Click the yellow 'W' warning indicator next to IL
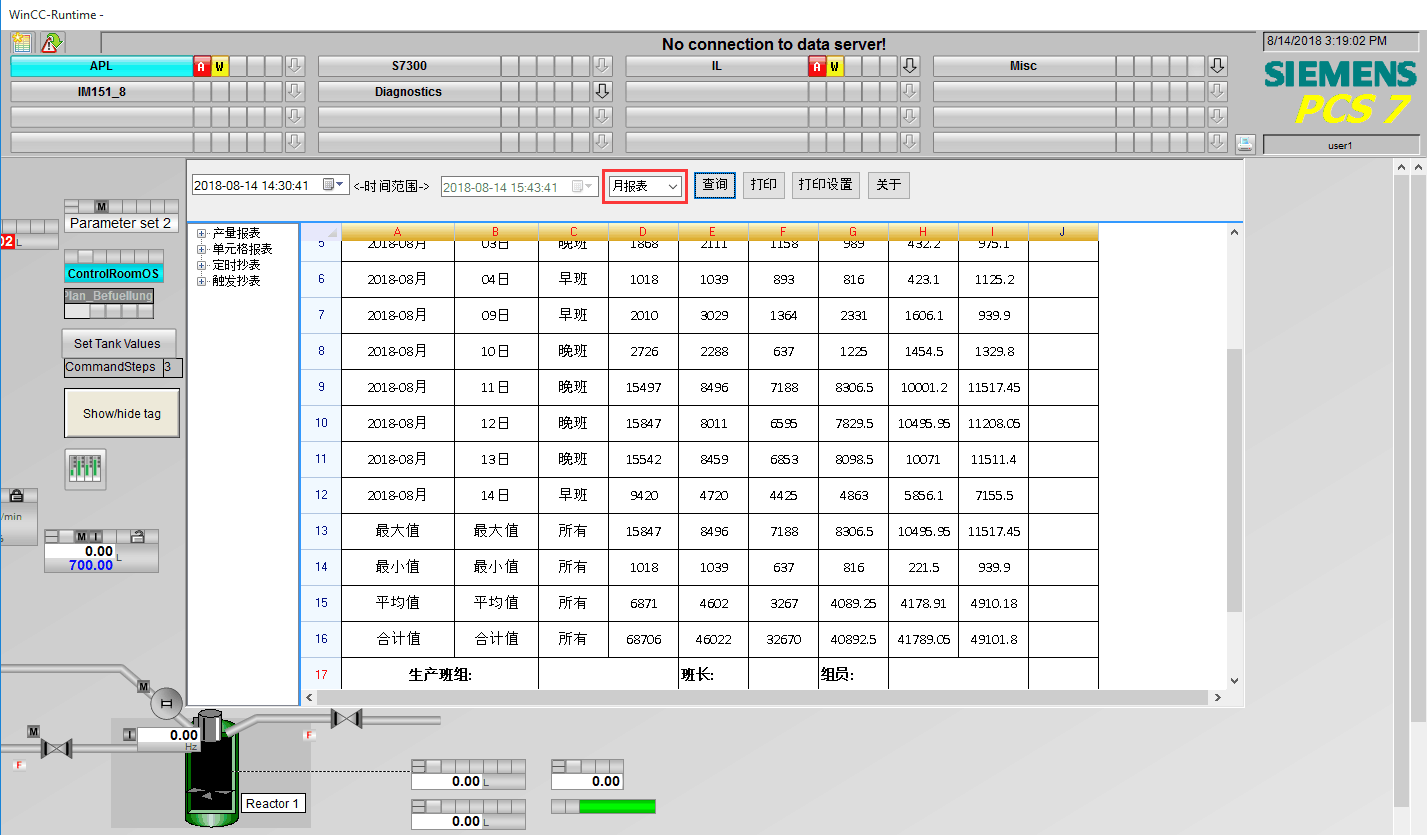Image resolution: width=1427 pixels, height=835 pixels. [x=836, y=66]
